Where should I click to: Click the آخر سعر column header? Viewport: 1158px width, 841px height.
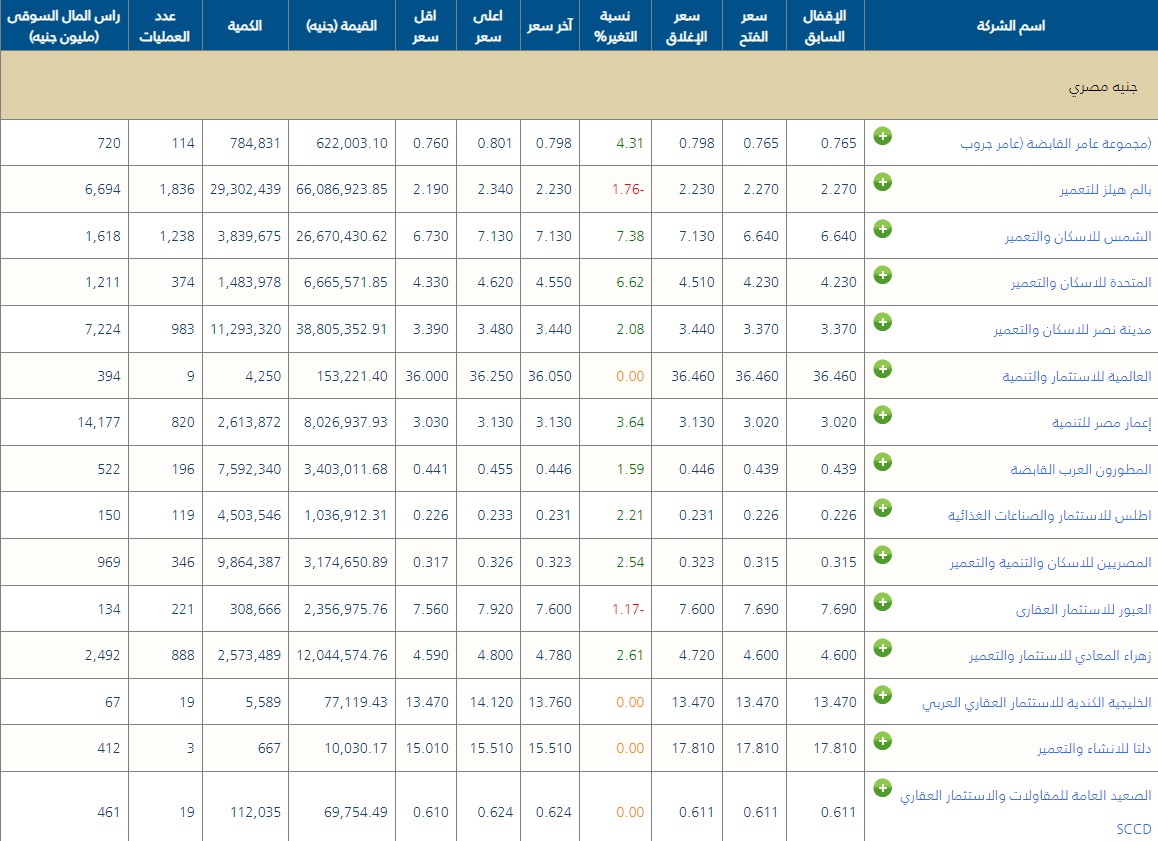pyautogui.click(x=549, y=26)
